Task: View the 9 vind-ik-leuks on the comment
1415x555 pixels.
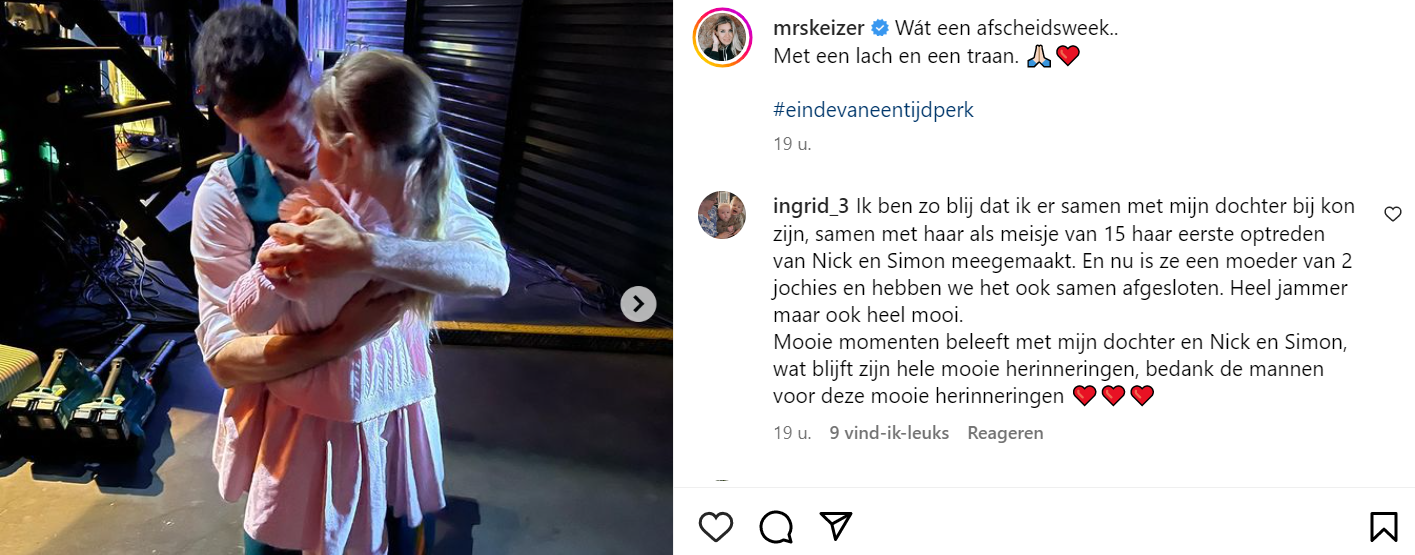Action: point(889,433)
